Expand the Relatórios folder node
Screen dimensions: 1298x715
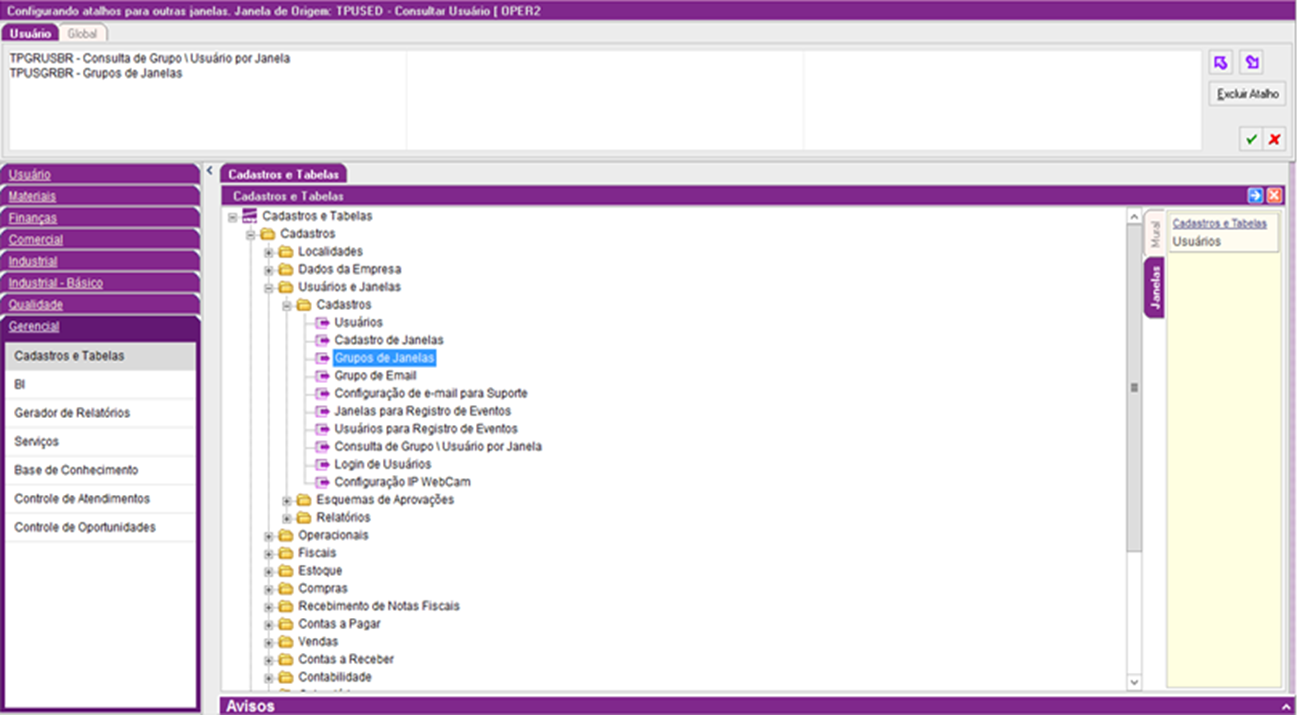[x=287, y=518]
